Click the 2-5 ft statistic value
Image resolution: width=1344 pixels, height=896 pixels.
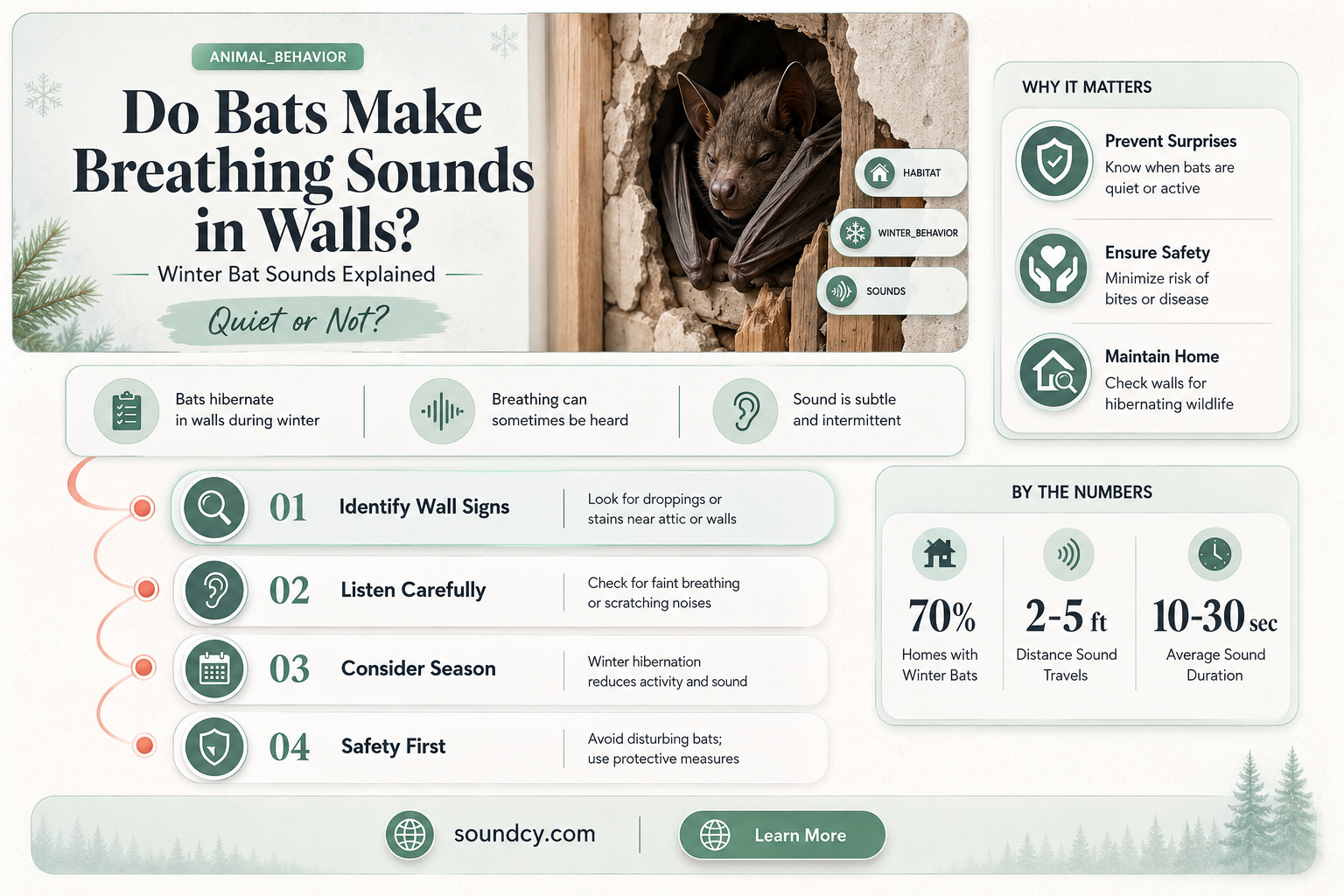[x=1066, y=616]
